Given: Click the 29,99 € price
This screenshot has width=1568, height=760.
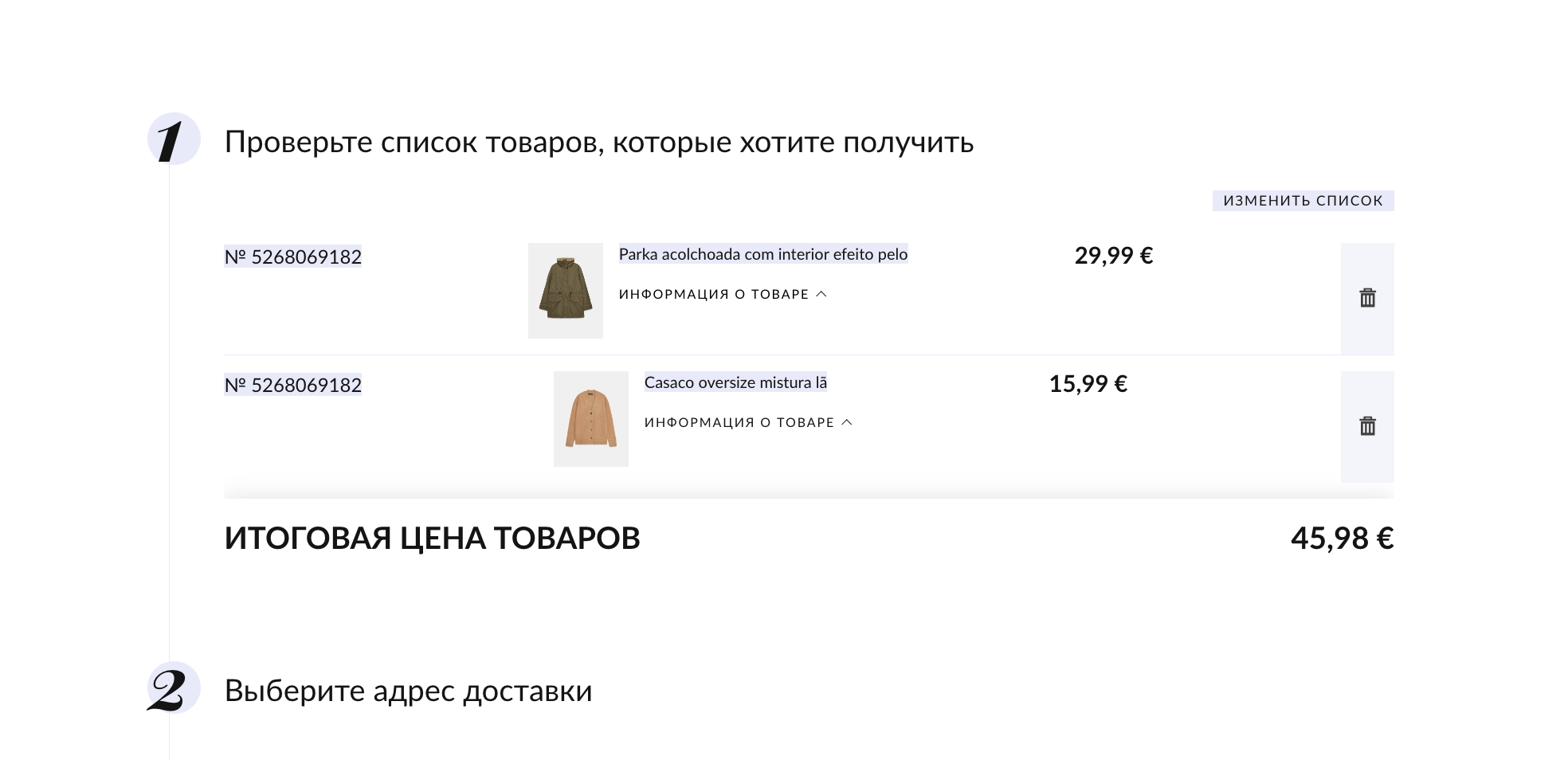Looking at the screenshot, I should click(1113, 256).
